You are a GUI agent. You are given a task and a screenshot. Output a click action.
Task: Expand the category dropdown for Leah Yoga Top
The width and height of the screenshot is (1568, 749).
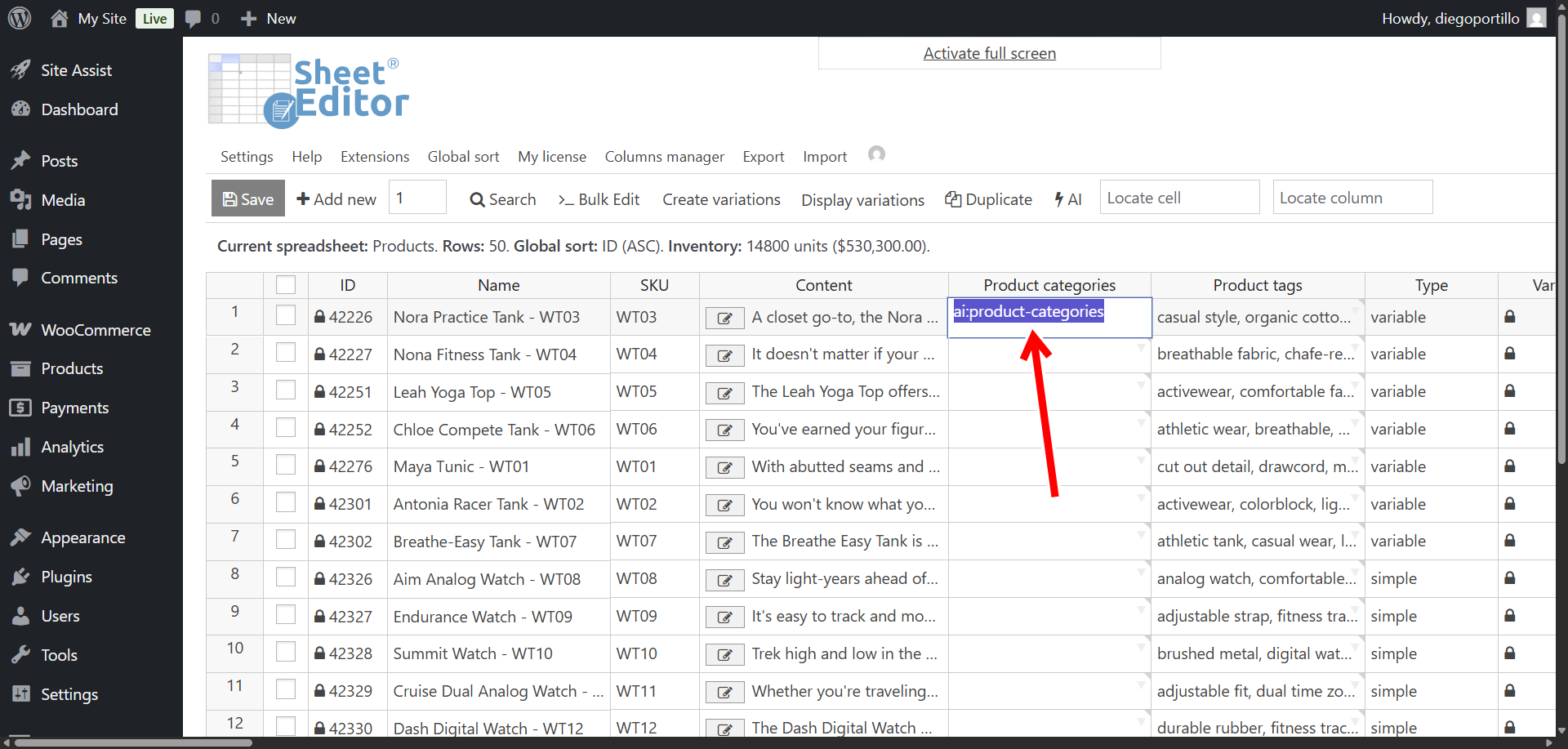(x=1141, y=385)
